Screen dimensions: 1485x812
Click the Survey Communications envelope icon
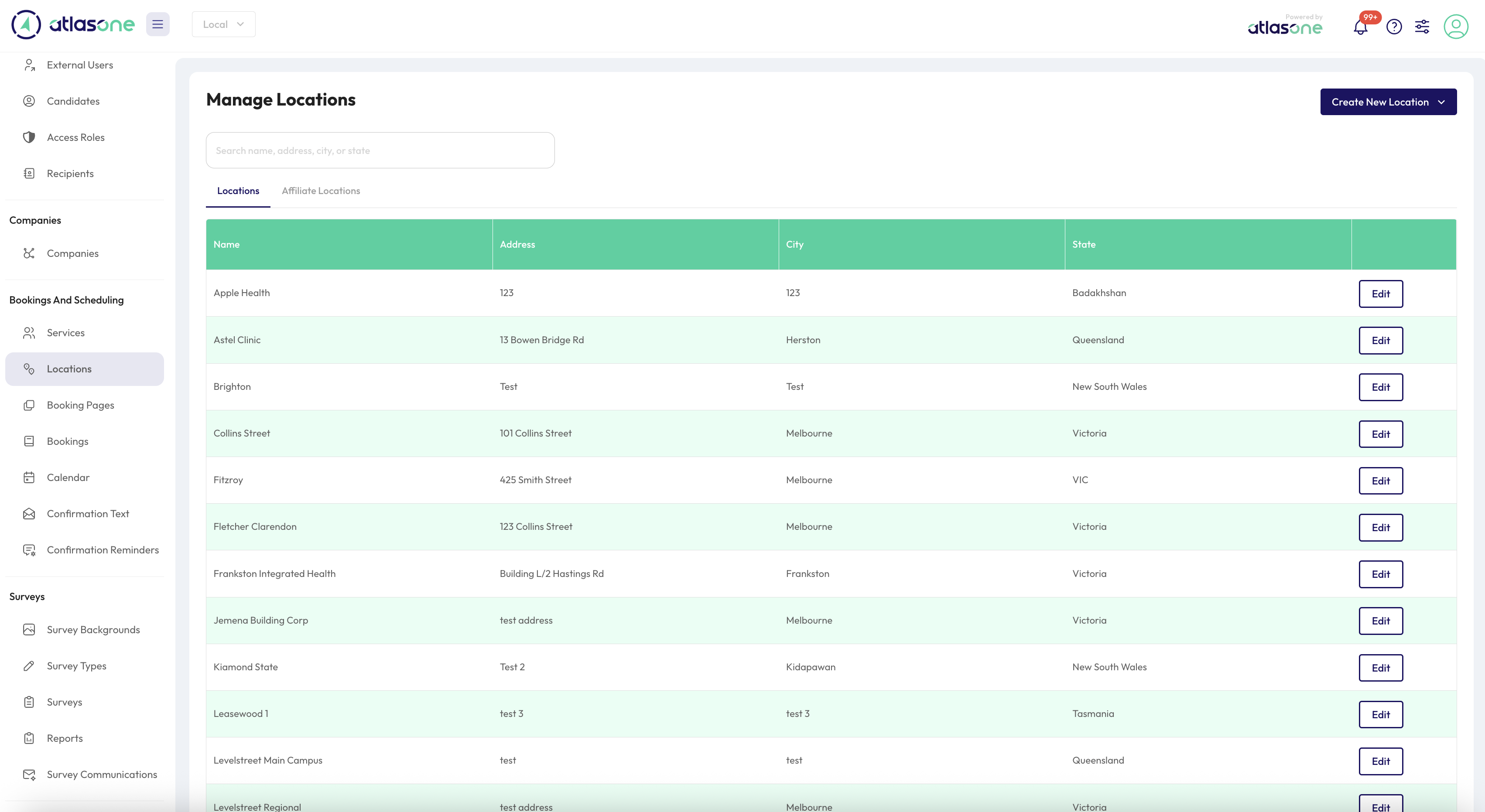point(29,774)
